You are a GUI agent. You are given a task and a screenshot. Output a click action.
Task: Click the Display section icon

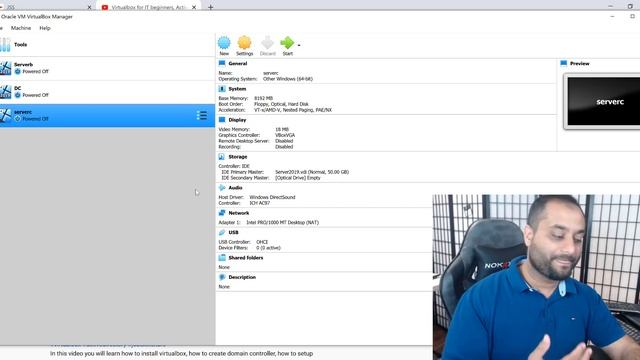coord(222,120)
